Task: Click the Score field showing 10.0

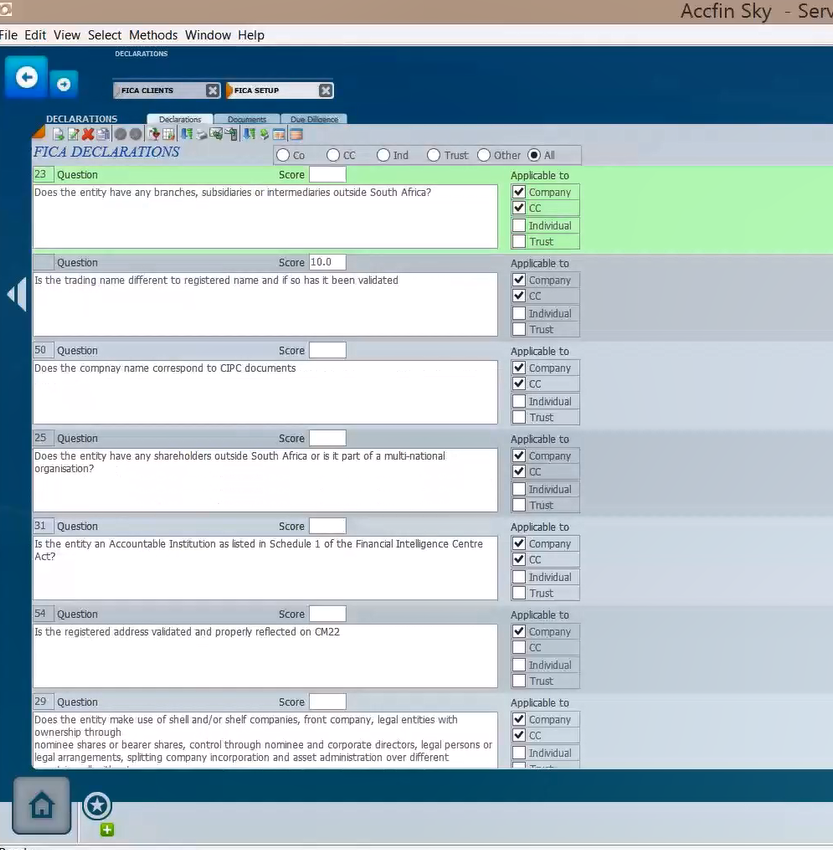Action: pyautogui.click(x=327, y=262)
